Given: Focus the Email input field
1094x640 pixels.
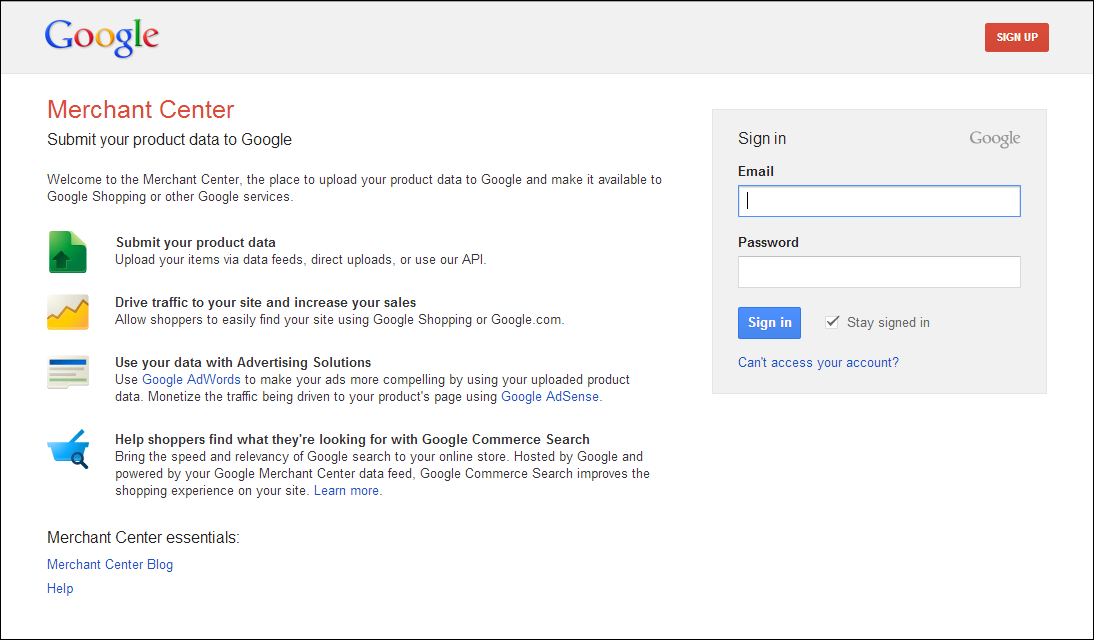Looking at the screenshot, I should 879,201.
